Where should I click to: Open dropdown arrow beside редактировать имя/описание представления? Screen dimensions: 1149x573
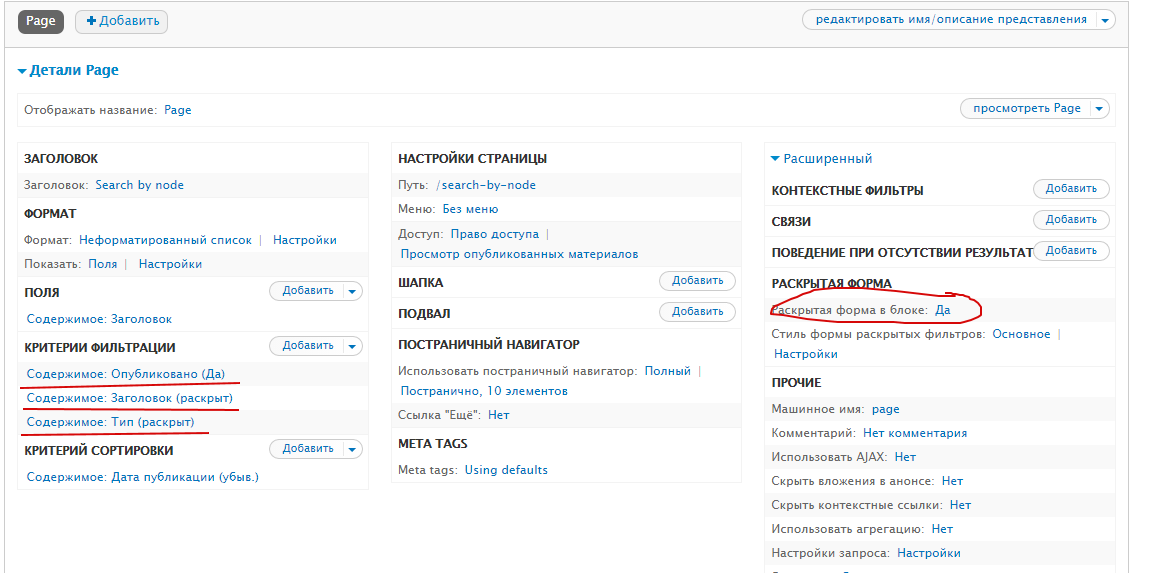coord(1105,20)
